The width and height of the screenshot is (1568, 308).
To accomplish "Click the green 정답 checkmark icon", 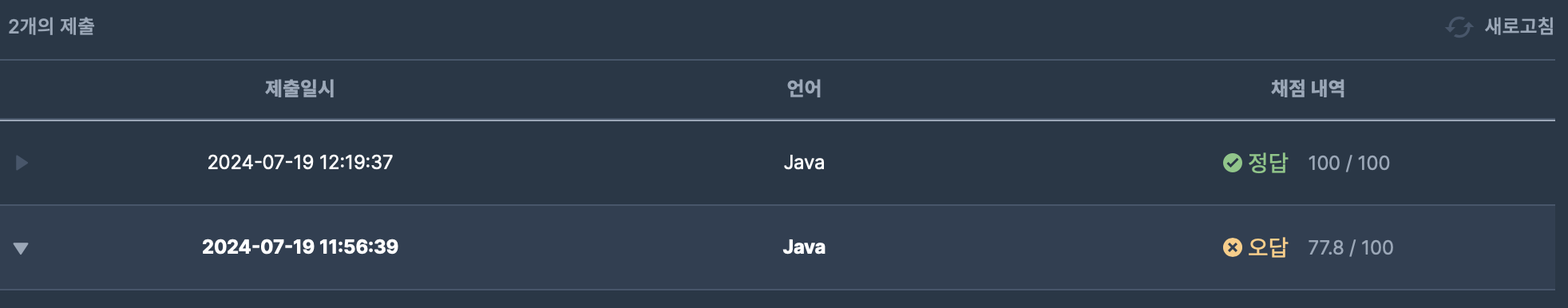I will [1232, 163].
